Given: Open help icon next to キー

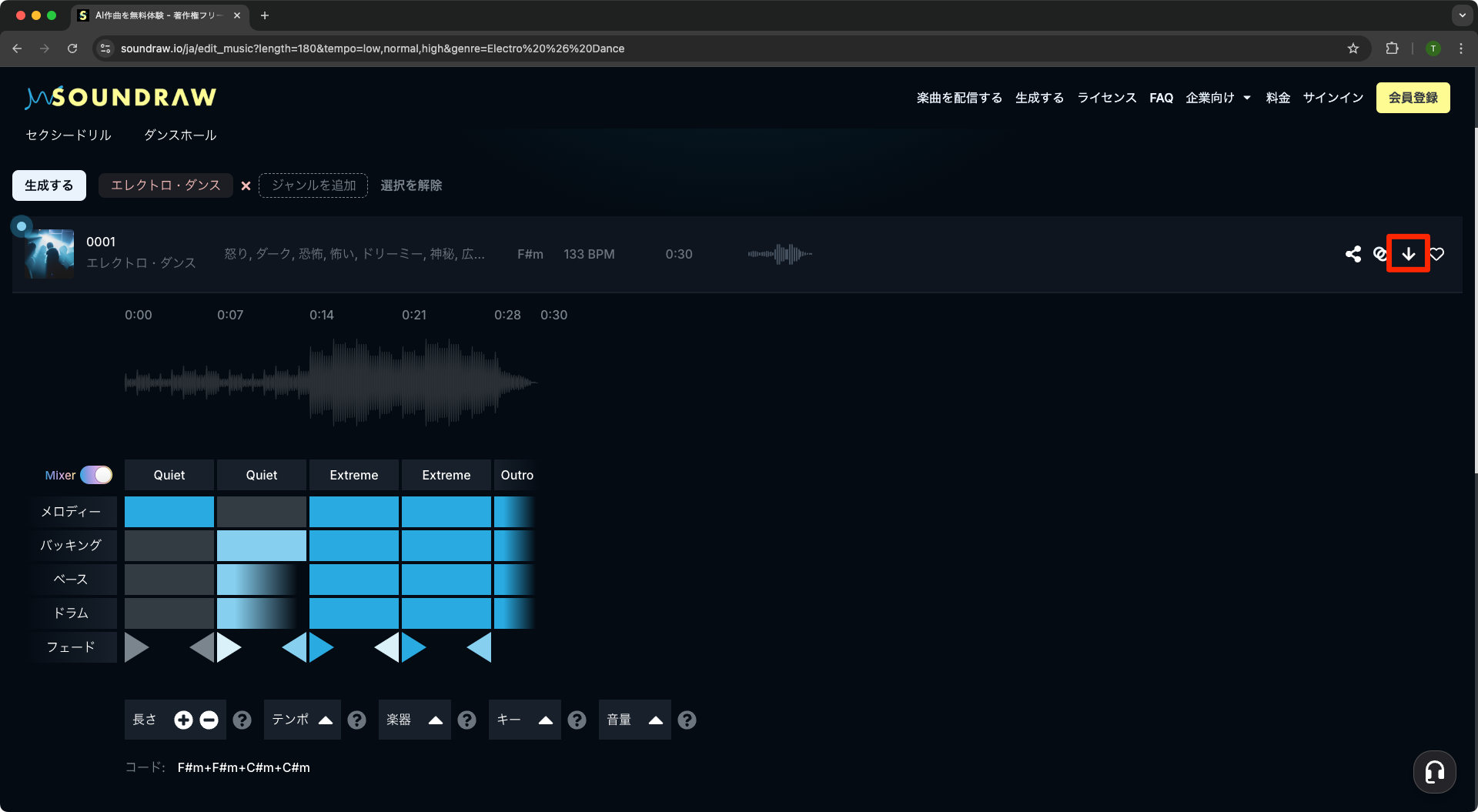Looking at the screenshot, I should (577, 720).
